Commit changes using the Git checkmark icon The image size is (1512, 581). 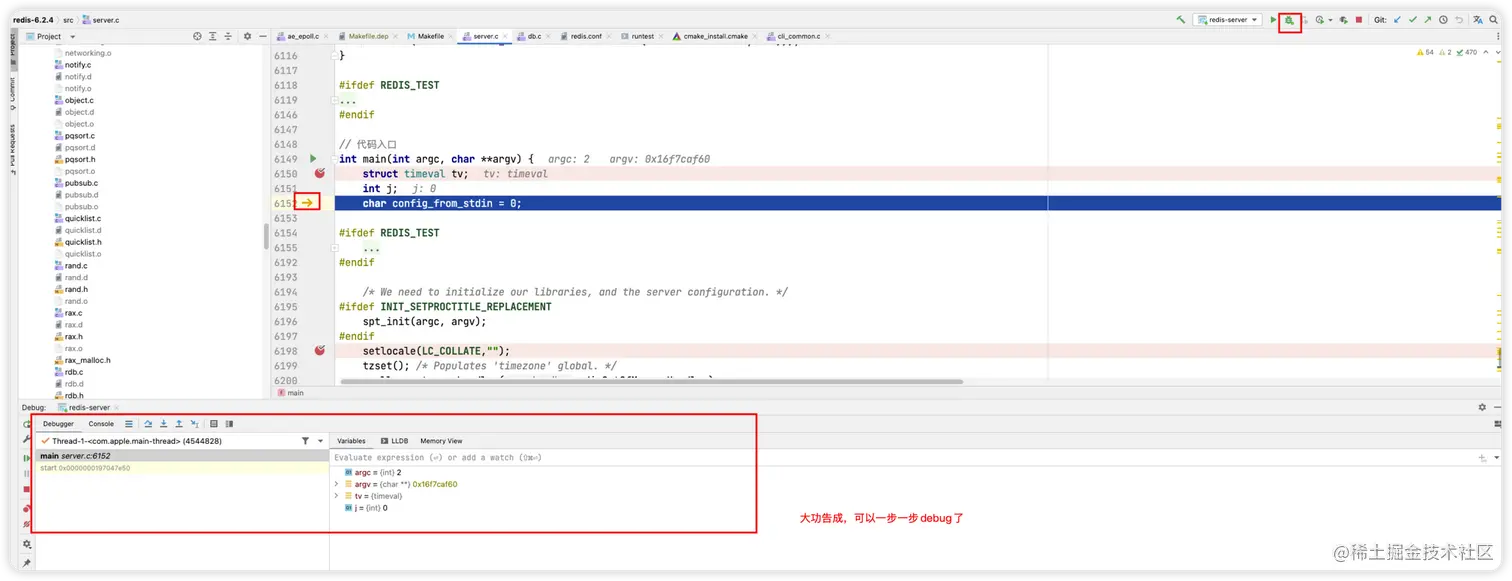pos(1412,20)
